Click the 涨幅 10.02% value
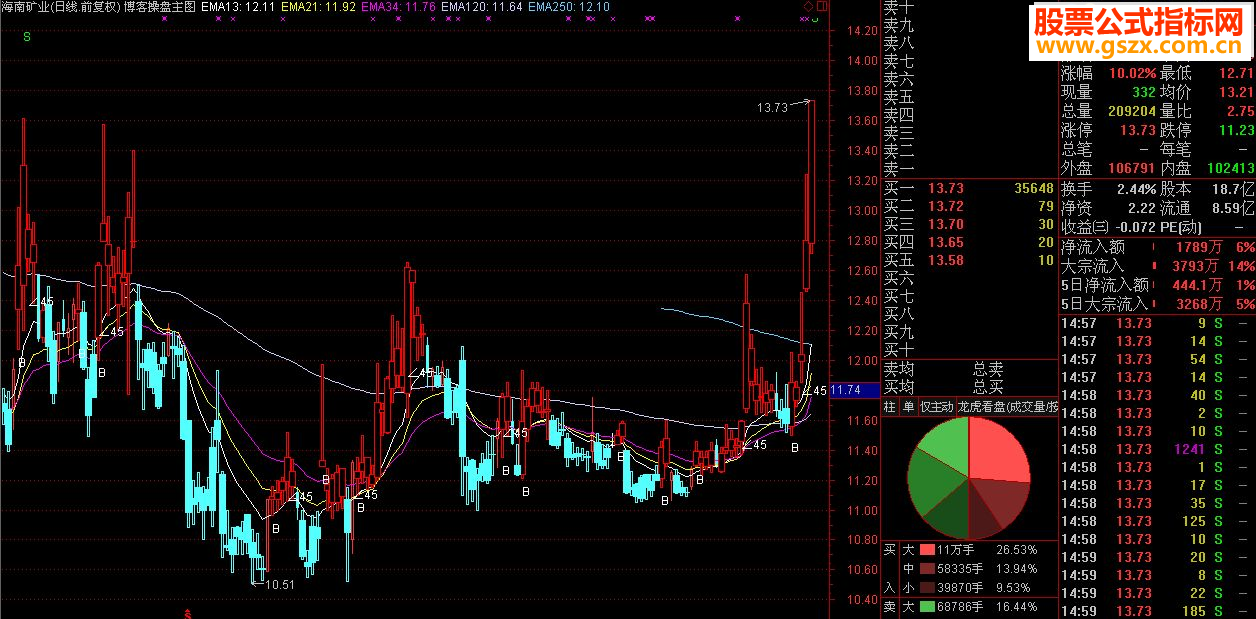This screenshot has width=1256, height=619. click(x=1133, y=73)
